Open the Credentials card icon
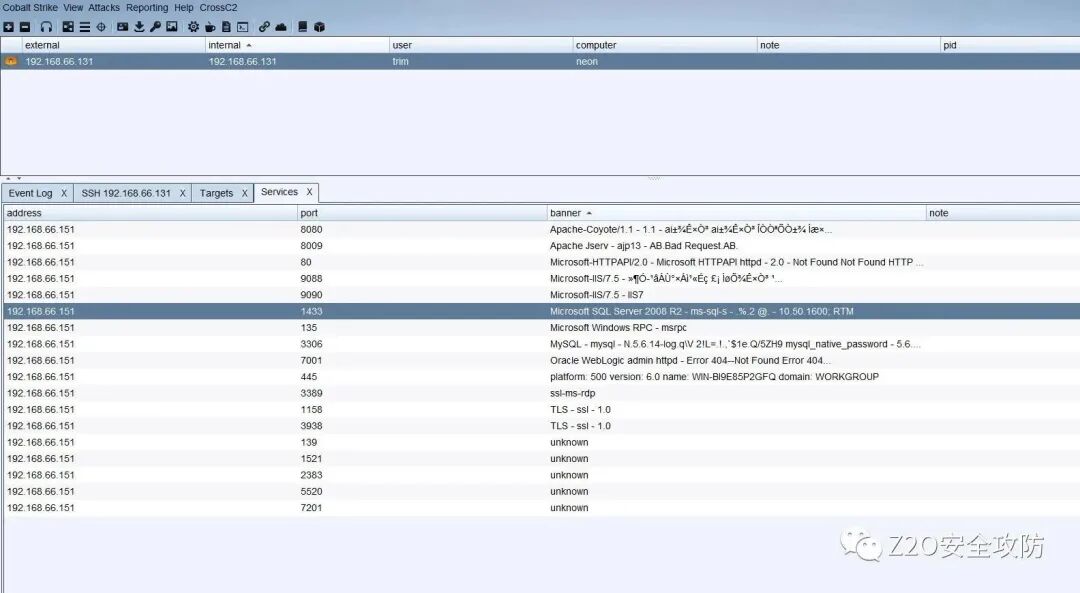The image size is (1080, 593). tap(123, 27)
